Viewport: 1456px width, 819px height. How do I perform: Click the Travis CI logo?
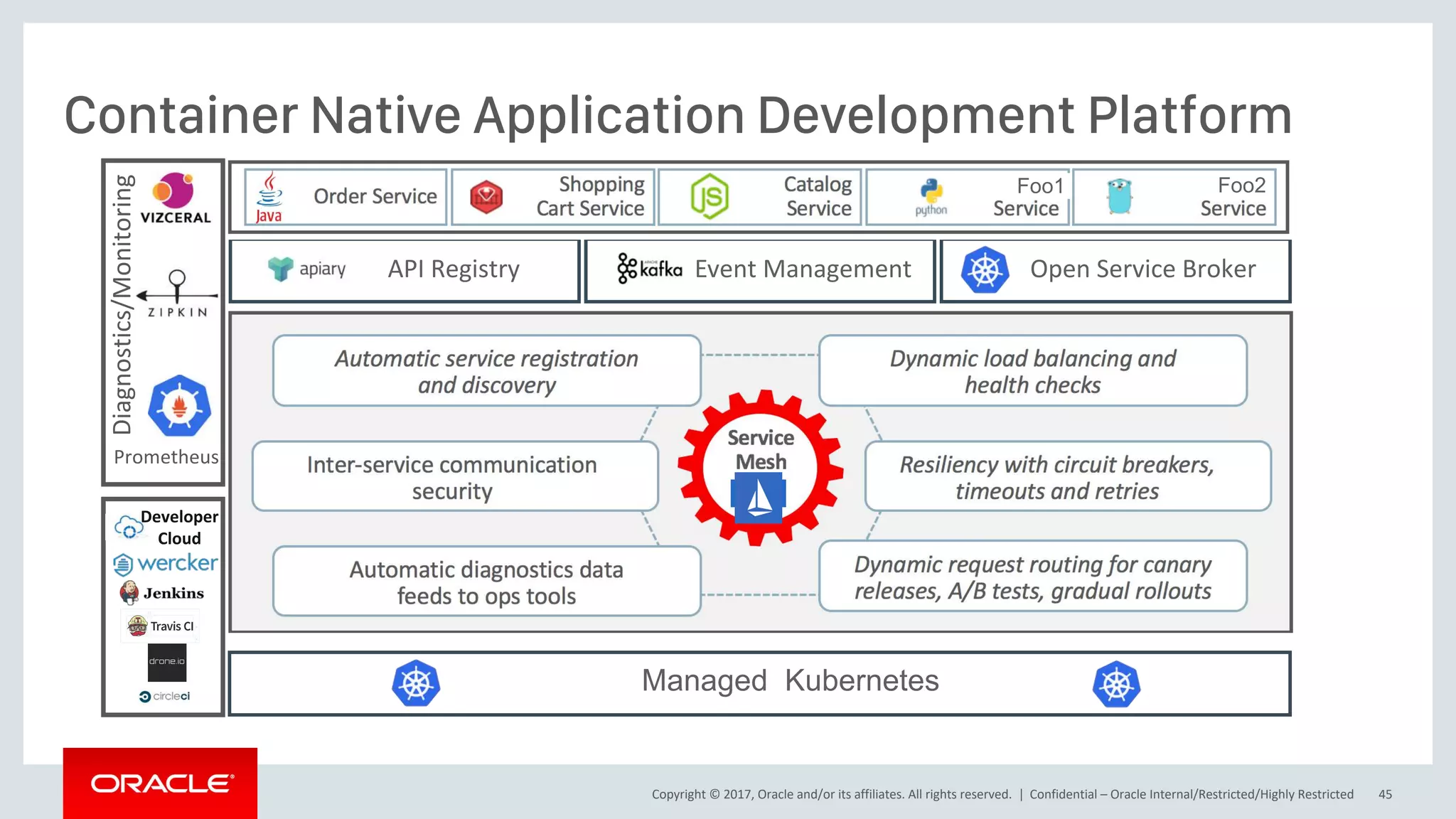coord(161,626)
